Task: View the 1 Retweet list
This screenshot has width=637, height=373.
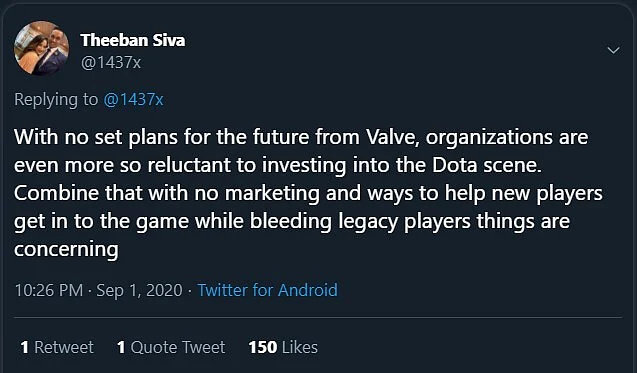Action: 57,347
